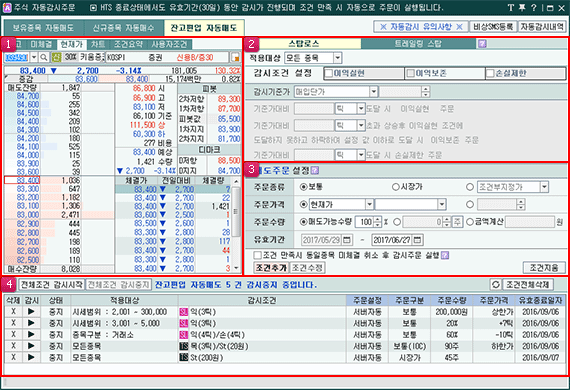
Task: Click the 체결가 list vertical scrollbar
Action: click(x=236, y=225)
